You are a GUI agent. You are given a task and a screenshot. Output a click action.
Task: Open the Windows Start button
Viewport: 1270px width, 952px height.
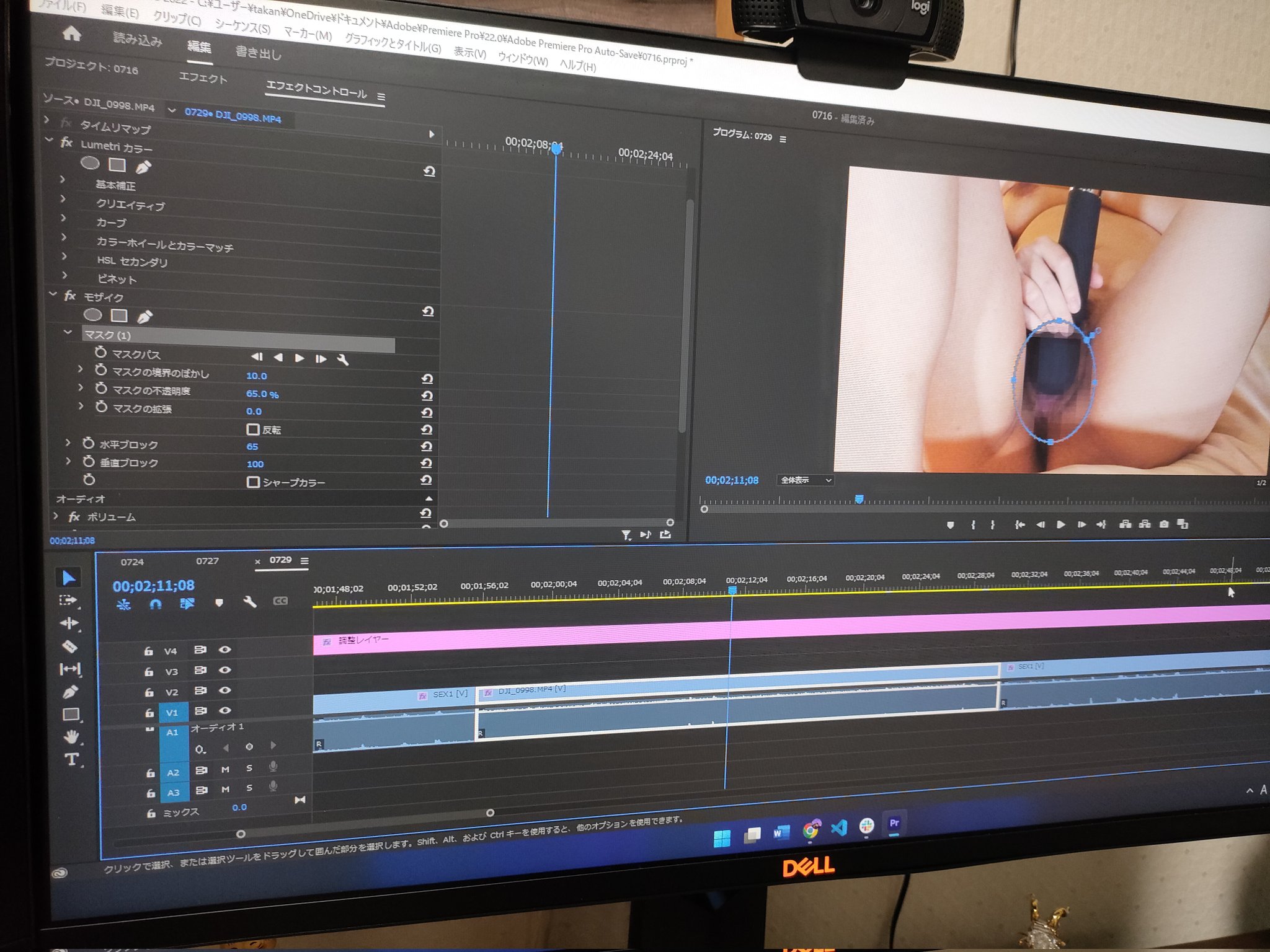721,839
